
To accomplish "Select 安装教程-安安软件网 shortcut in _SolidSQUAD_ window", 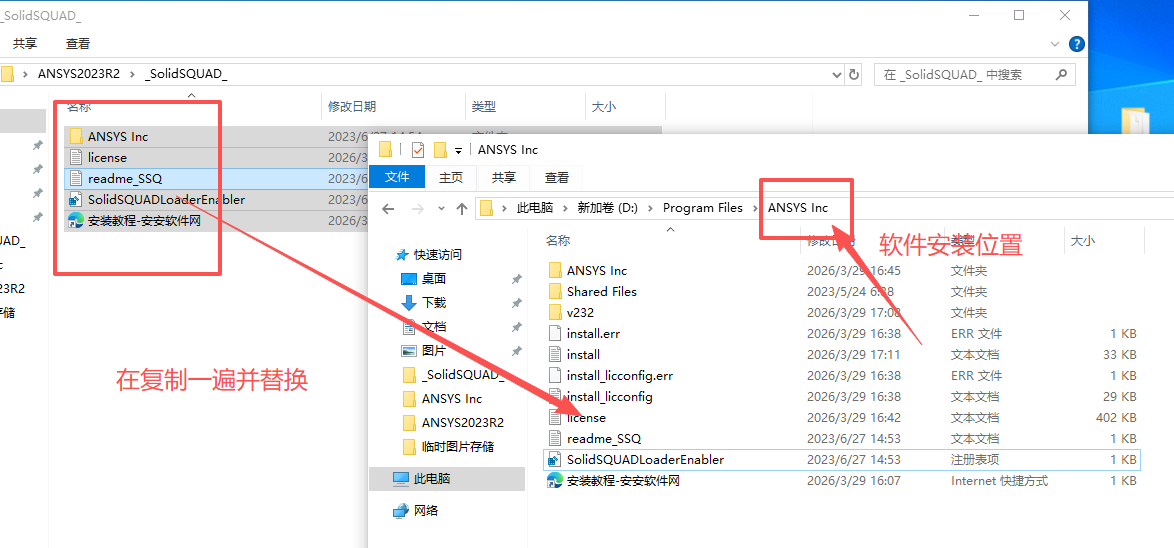I will 144,220.
